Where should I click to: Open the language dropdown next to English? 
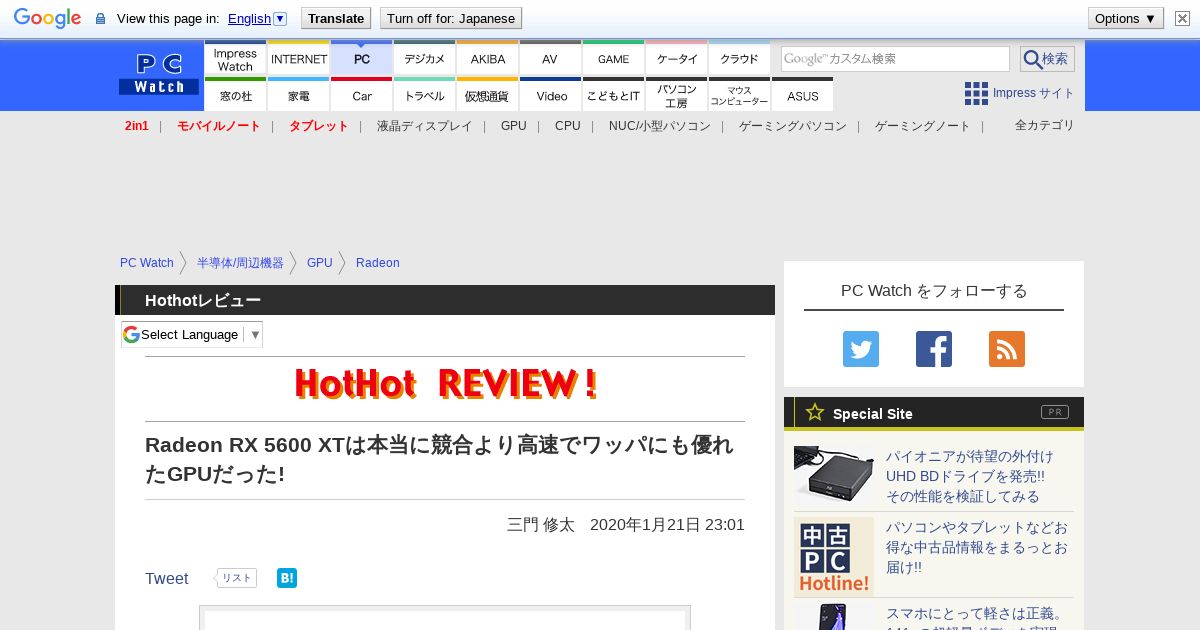(x=280, y=19)
